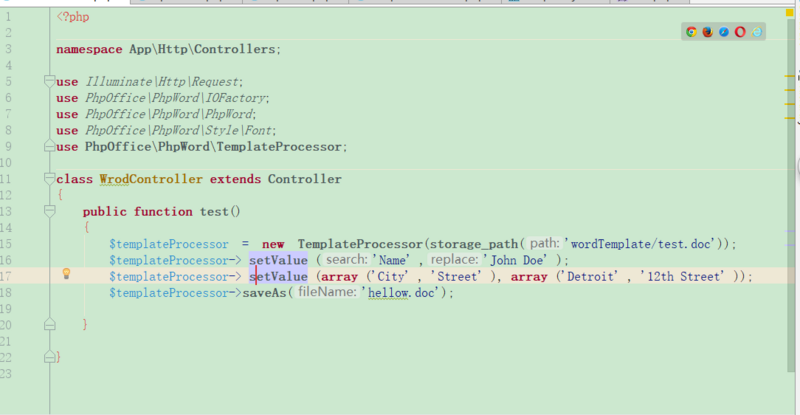Collapse the test() function fold marker
The image size is (800, 415).
coord(48,212)
